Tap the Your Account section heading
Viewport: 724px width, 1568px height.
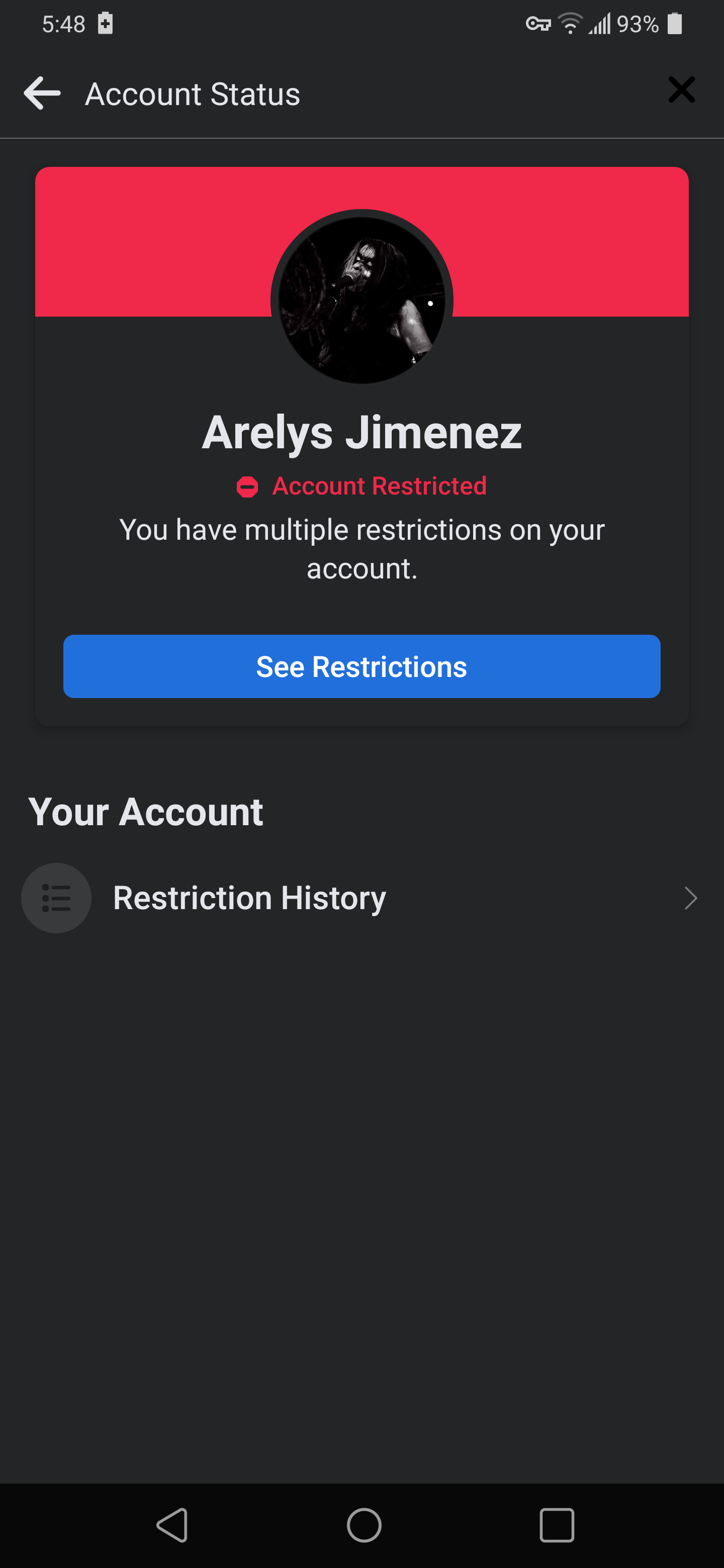[145, 812]
